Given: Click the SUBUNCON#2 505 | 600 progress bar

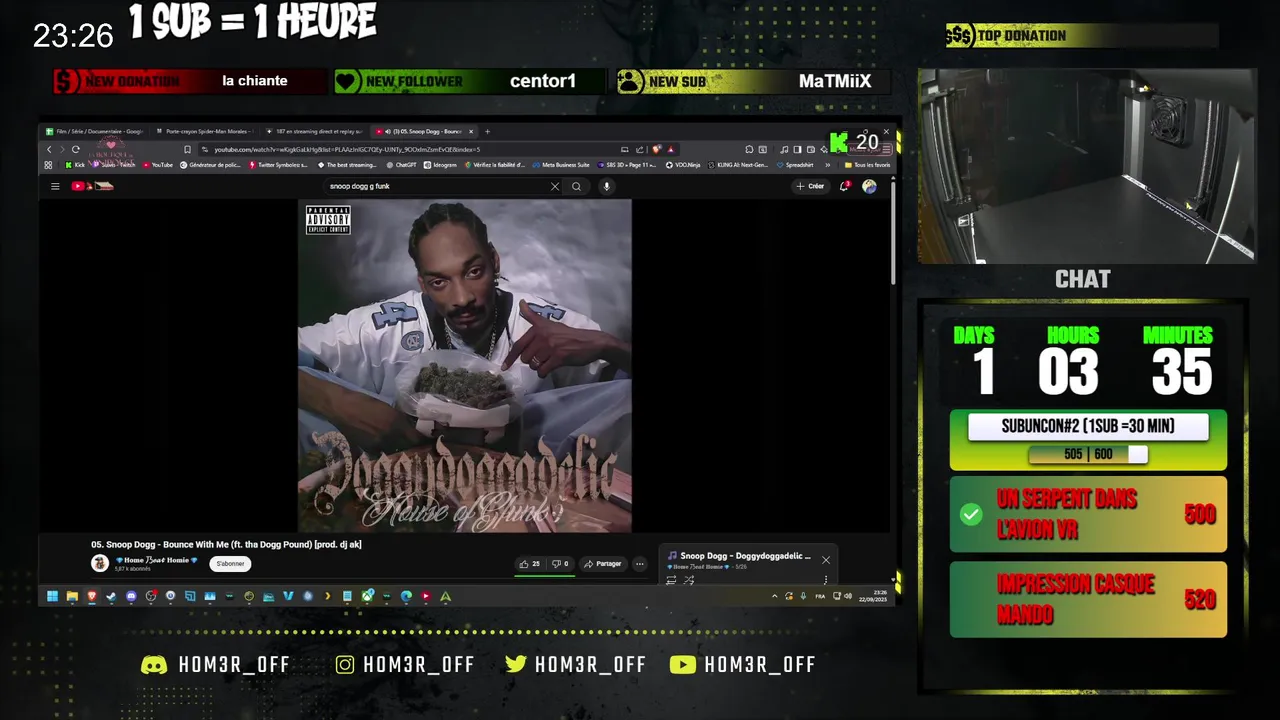Looking at the screenshot, I should (x=1088, y=454).
